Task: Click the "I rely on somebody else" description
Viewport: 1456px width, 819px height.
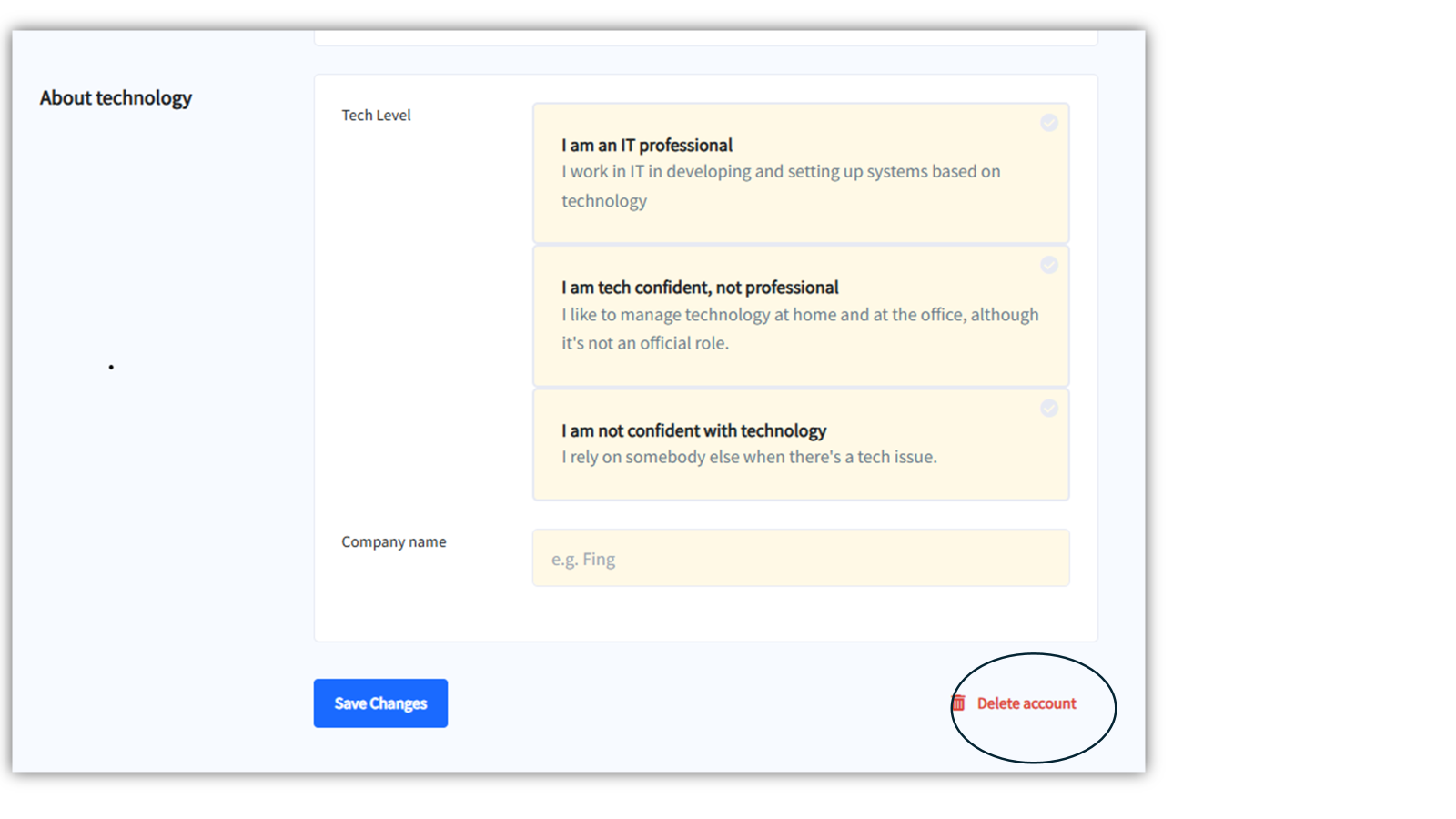Action: (748, 457)
